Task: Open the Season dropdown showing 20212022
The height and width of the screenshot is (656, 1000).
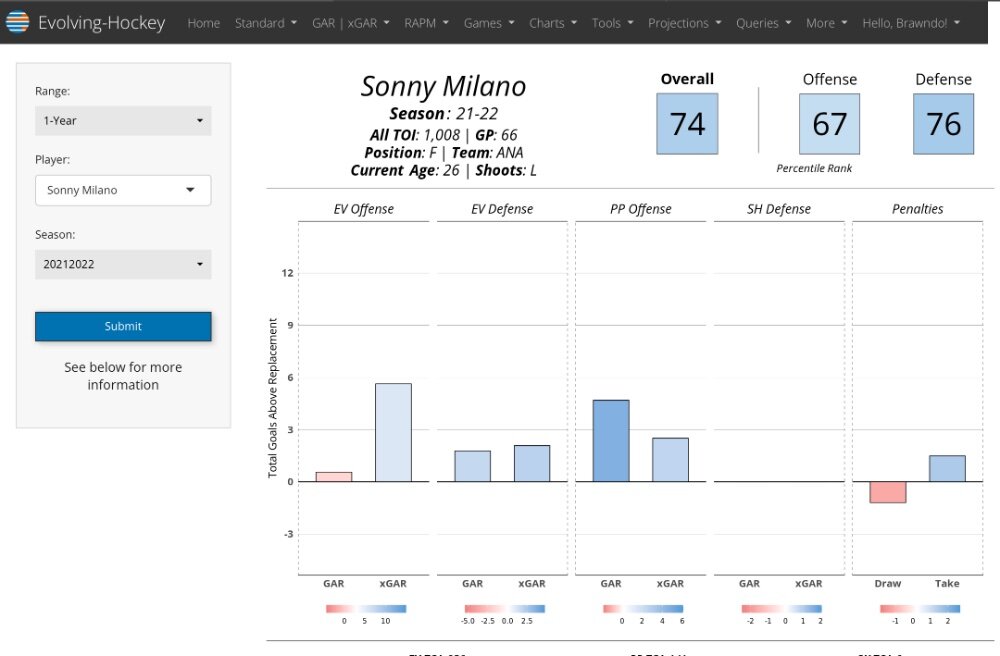Action: tap(123, 264)
